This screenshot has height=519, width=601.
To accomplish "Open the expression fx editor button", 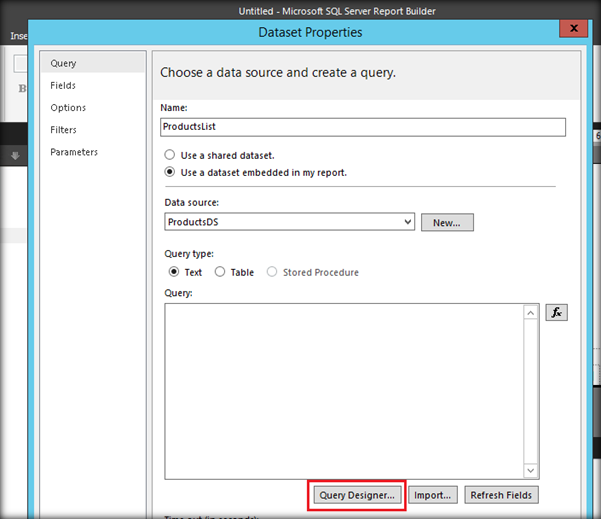I will pos(556,312).
